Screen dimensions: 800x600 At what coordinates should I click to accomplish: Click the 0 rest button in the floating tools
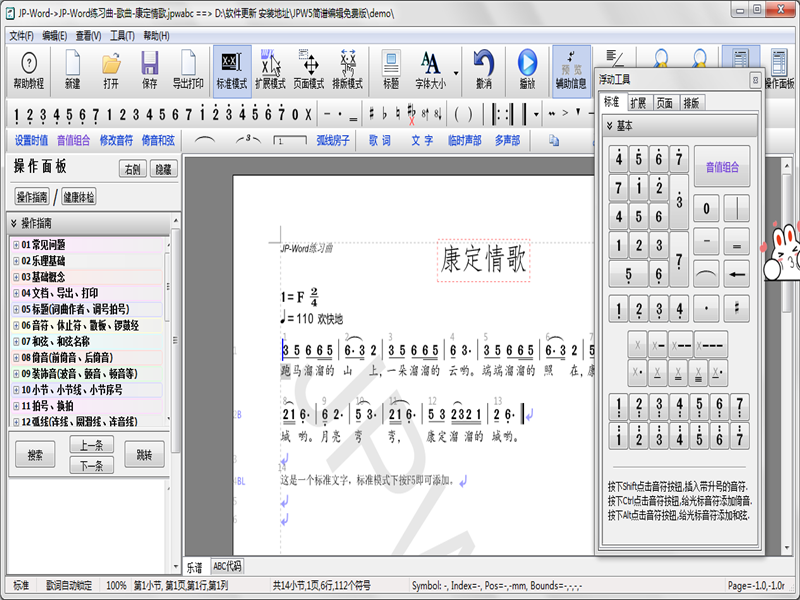pos(706,208)
